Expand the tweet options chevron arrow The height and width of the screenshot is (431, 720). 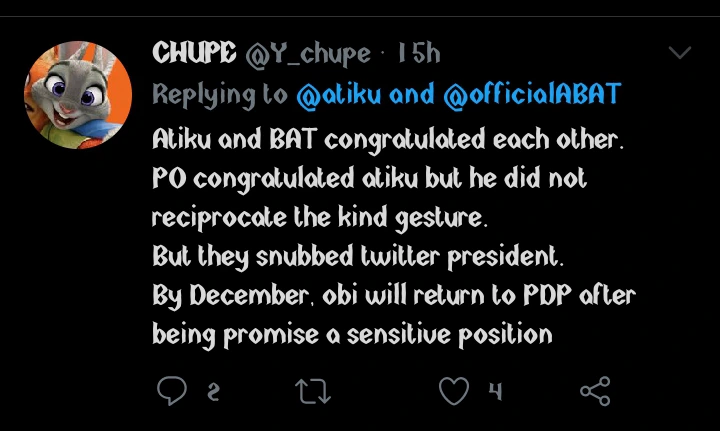pos(679,52)
